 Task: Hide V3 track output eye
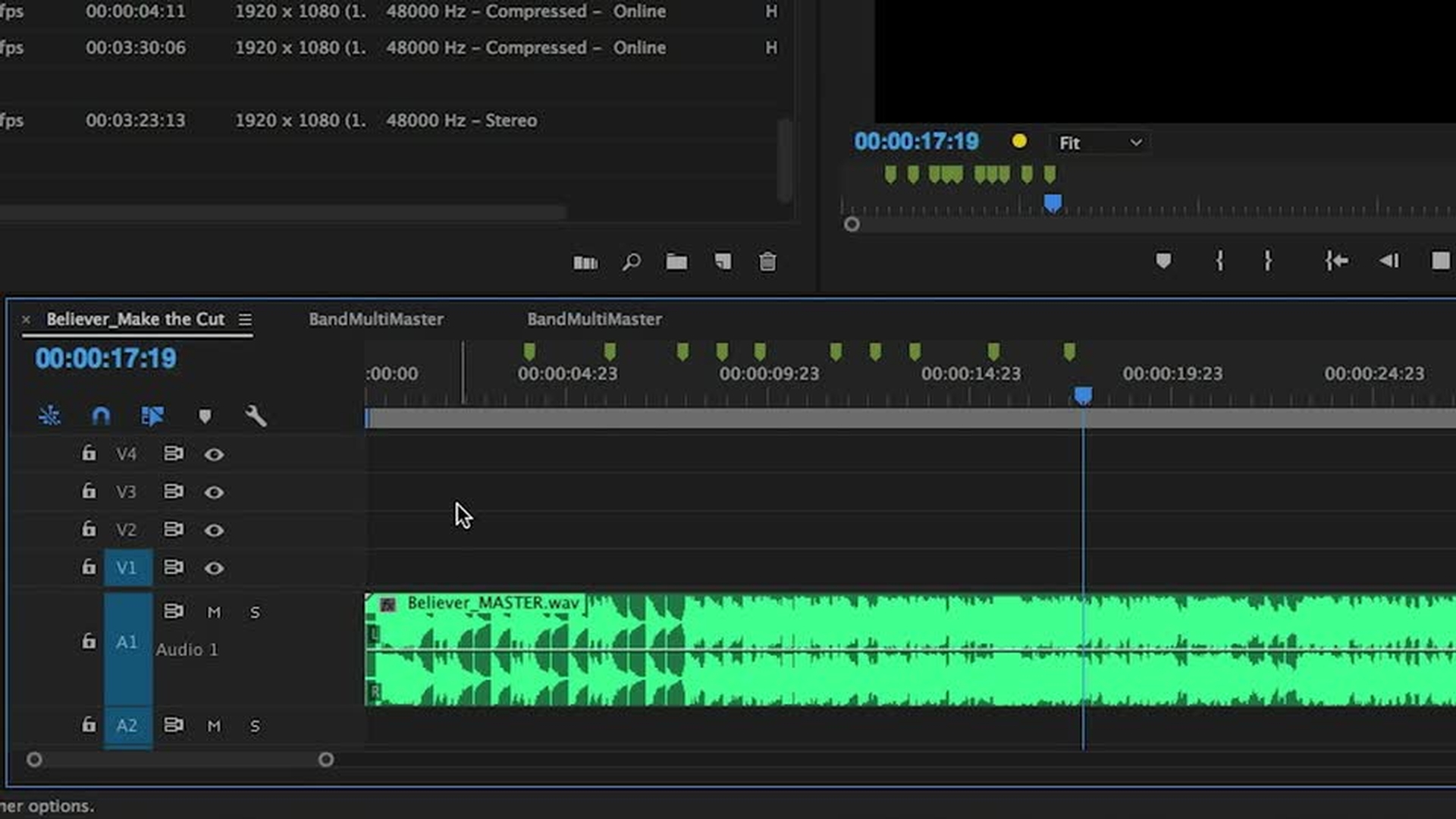point(214,492)
